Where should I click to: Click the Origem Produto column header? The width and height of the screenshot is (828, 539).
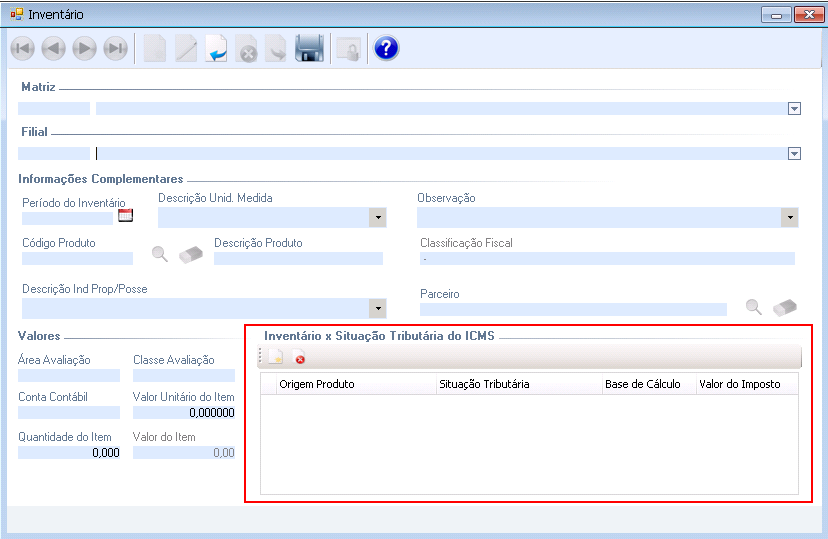(x=356, y=384)
